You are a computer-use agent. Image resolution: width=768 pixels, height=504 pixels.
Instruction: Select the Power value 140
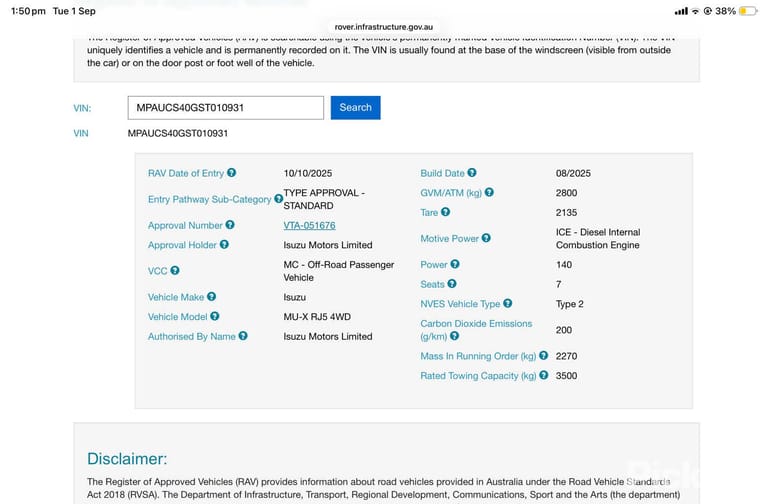tap(564, 264)
